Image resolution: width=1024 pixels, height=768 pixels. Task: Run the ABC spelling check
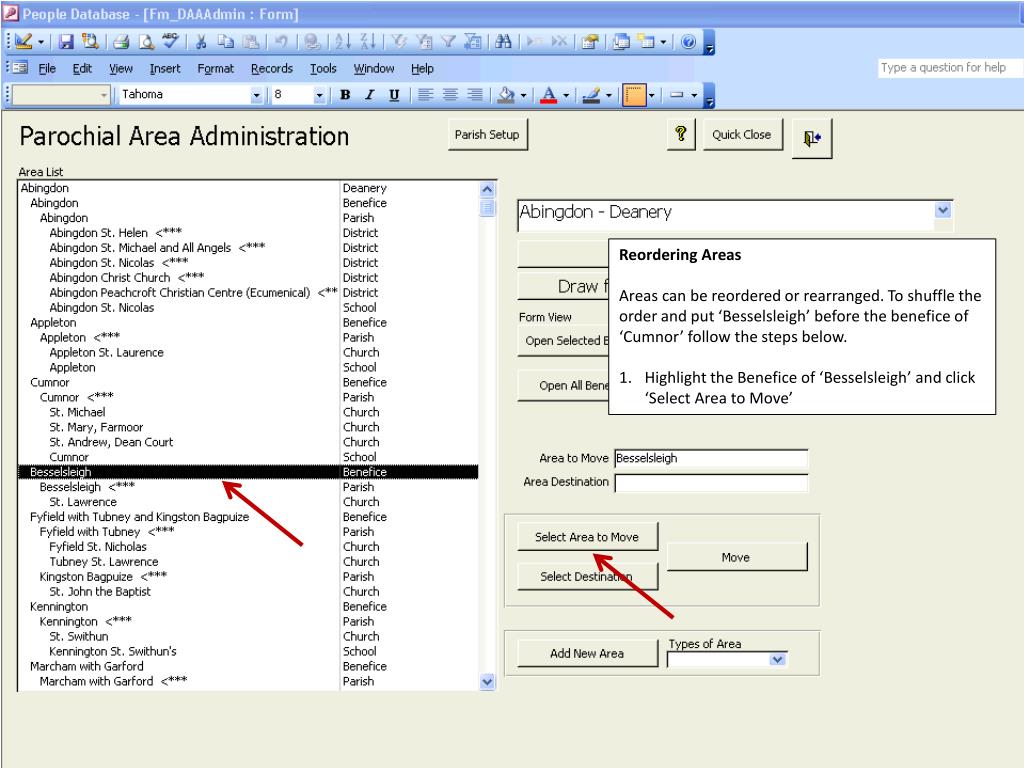point(170,42)
